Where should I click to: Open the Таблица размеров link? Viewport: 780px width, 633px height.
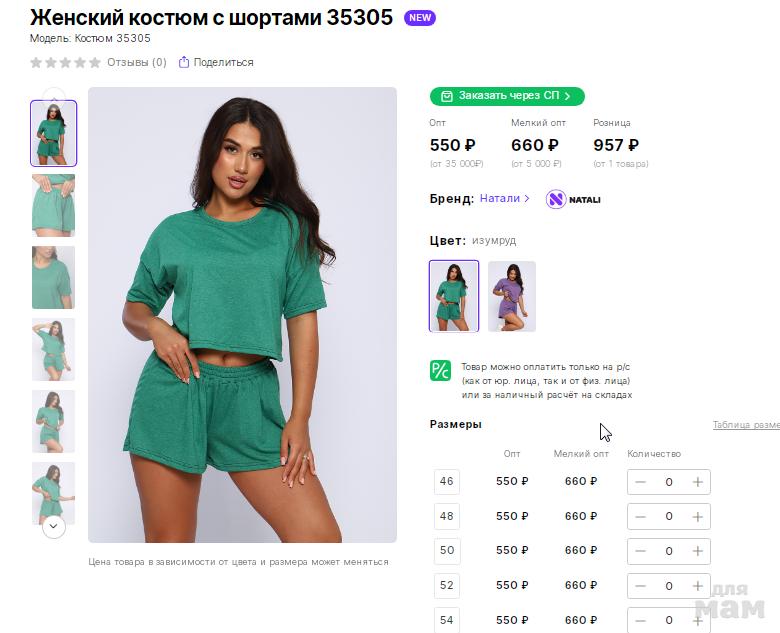[746, 425]
